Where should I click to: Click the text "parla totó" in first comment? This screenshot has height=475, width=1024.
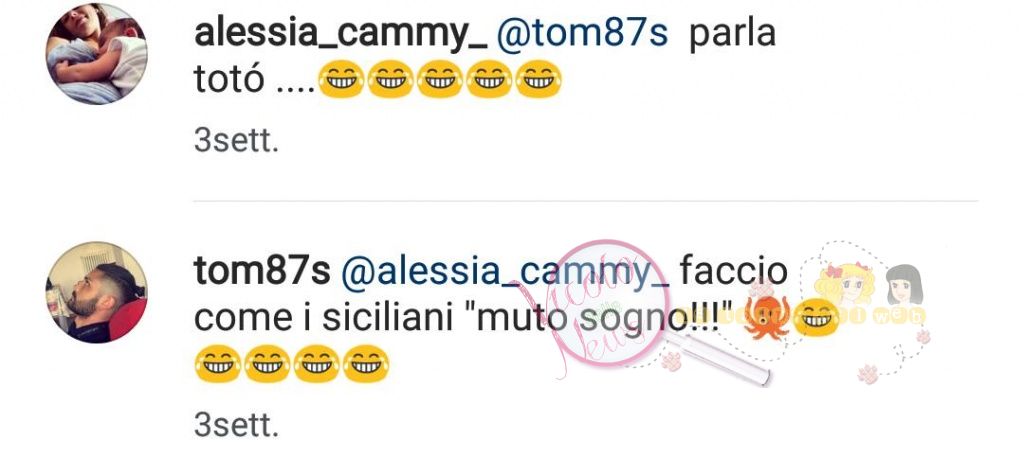pos(485,57)
